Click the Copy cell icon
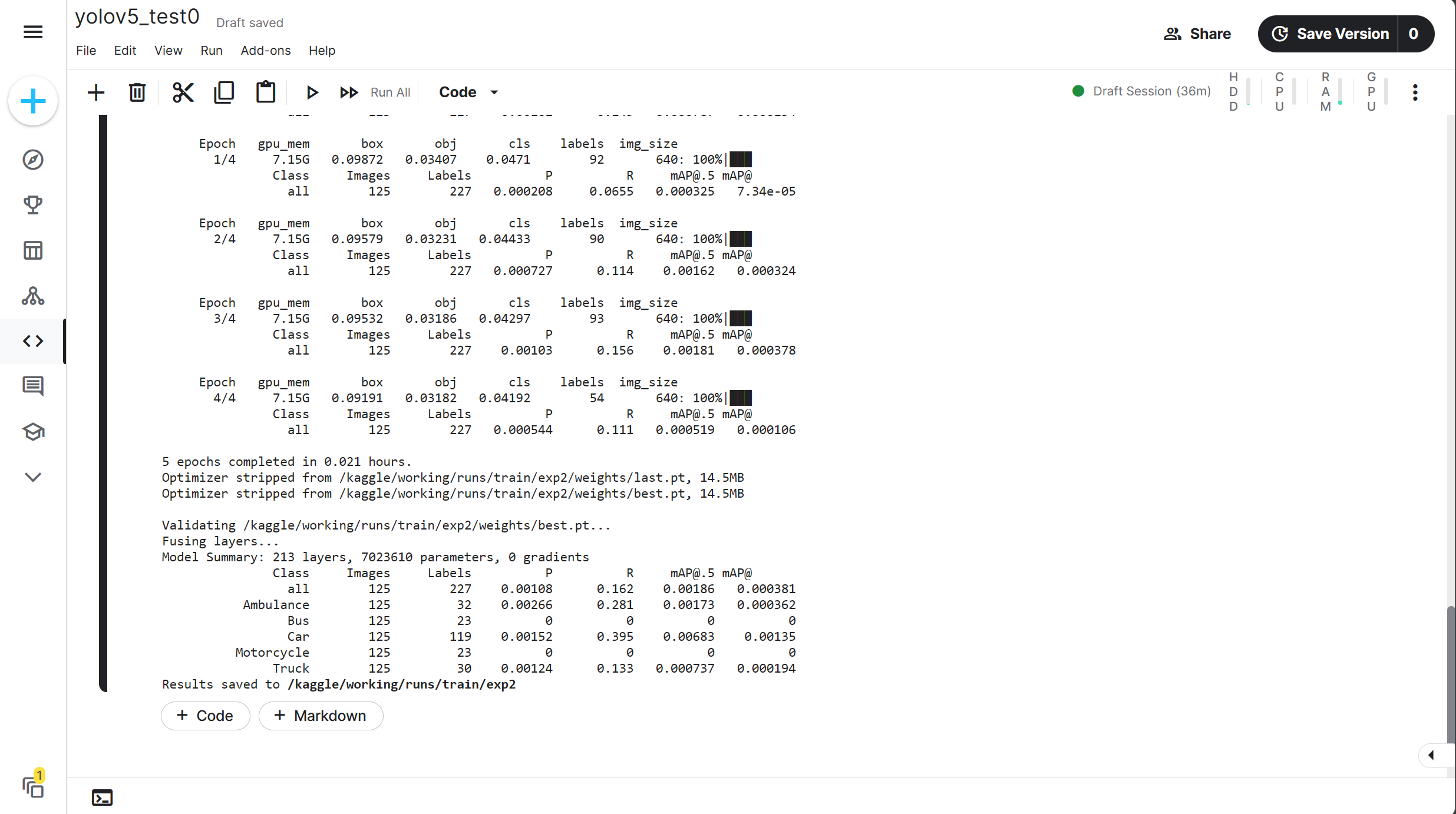 [x=223, y=92]
